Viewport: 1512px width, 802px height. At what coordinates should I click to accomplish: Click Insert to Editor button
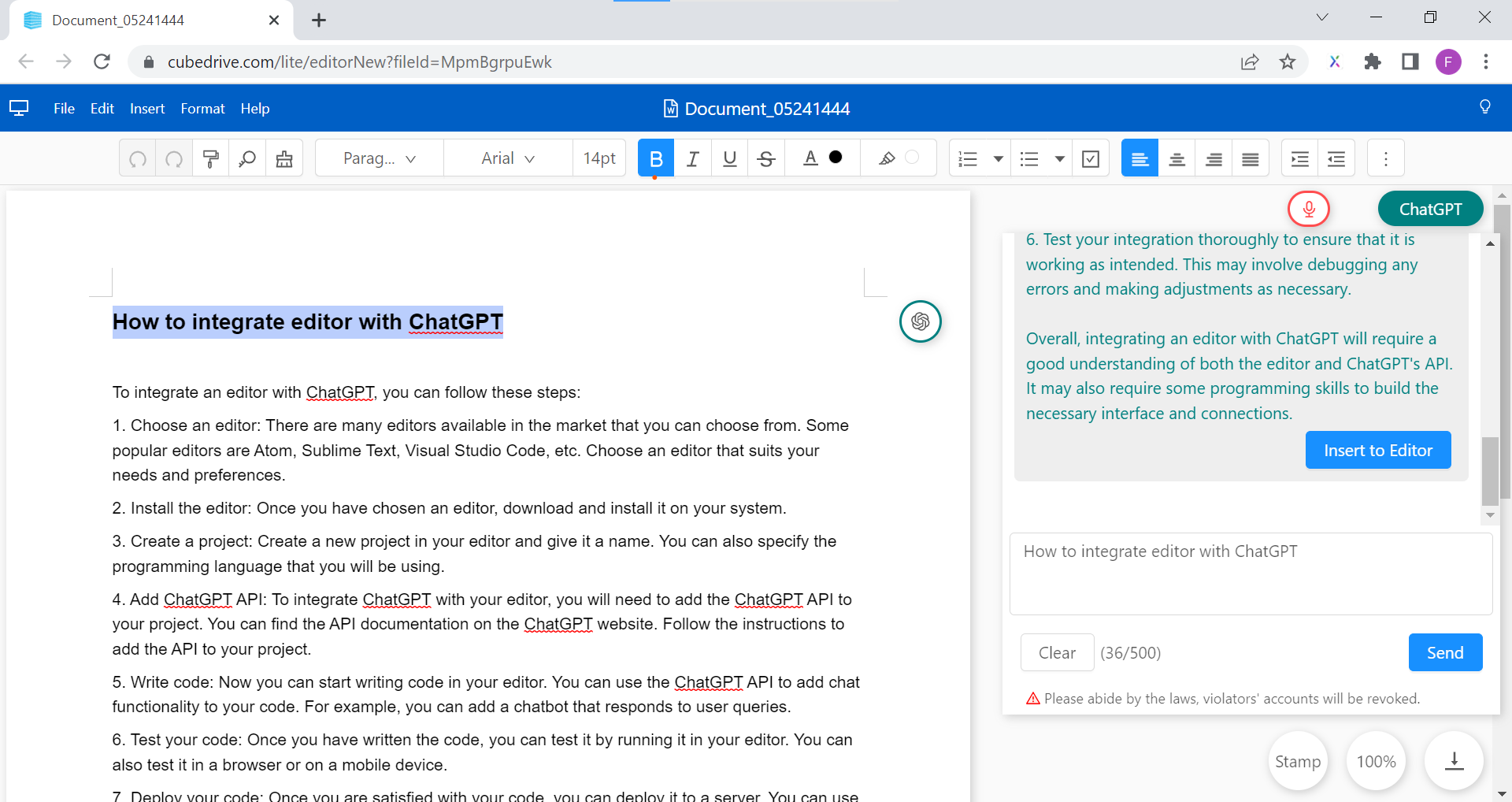pyautogui.click(x=1378, y=450)
